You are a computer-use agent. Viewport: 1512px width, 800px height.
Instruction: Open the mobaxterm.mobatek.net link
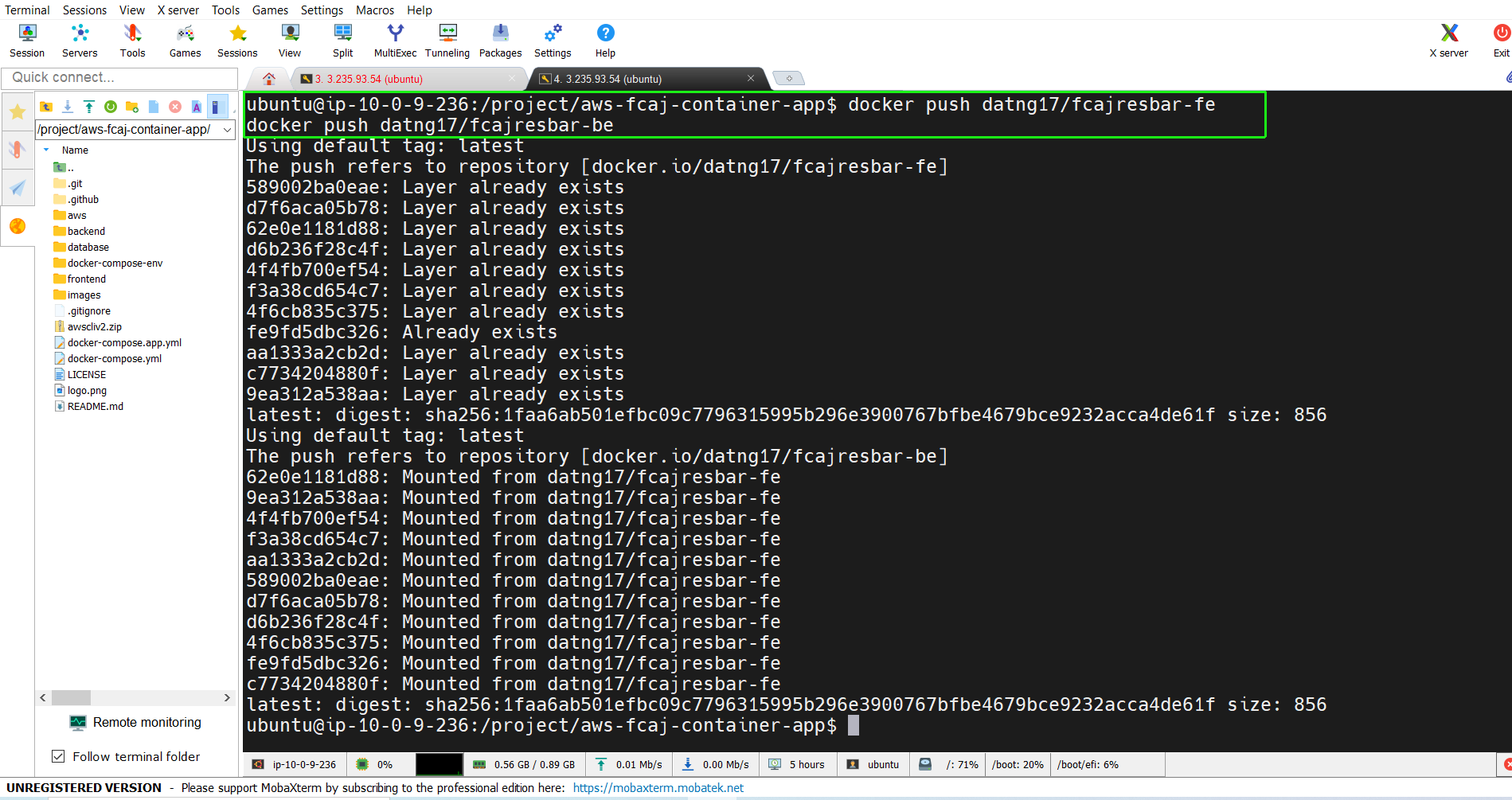(x=658, y=788)
